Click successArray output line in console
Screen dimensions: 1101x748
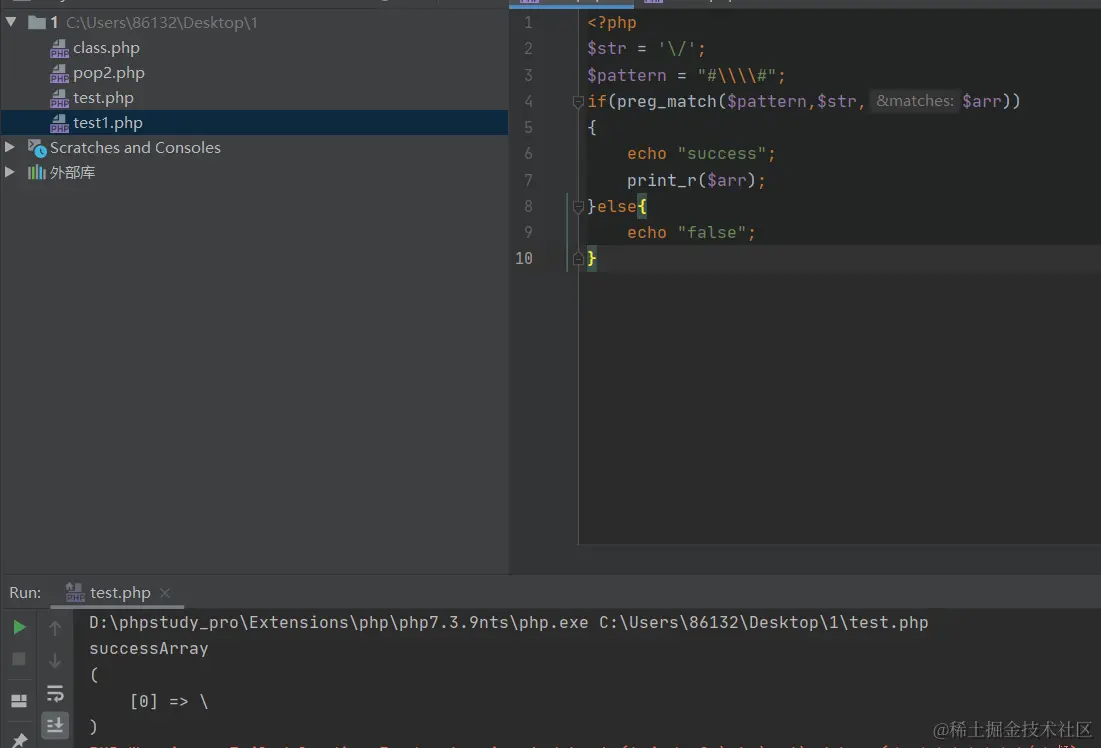(x=148, y=648)
